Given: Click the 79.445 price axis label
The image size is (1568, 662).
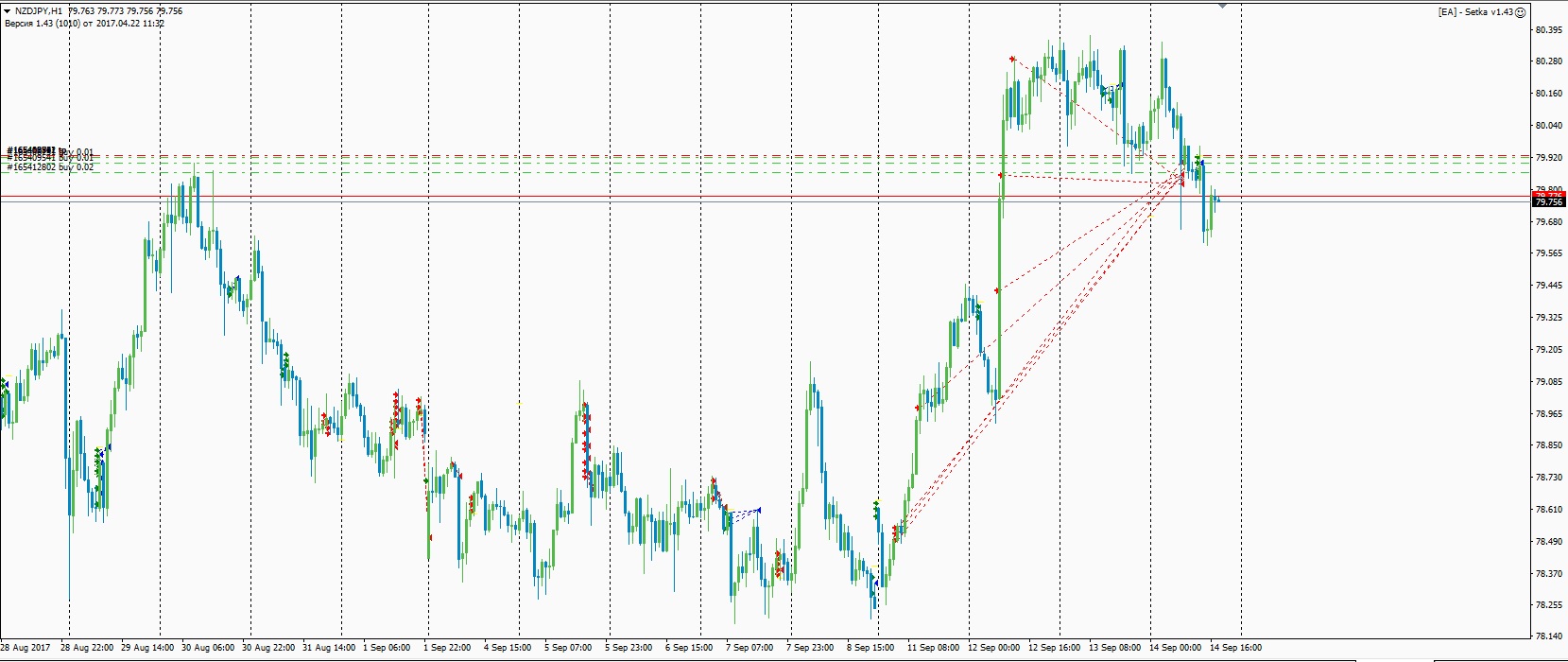Looking at the screenshot, I should pyautogui.click(x=1547, y=286).
